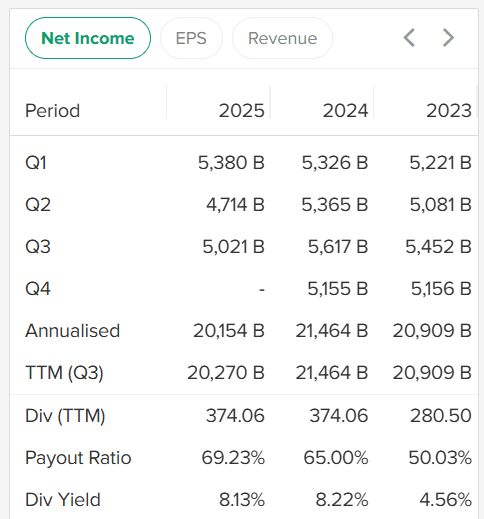Click Q1 2025 value 5,380 B

[231, 163]
